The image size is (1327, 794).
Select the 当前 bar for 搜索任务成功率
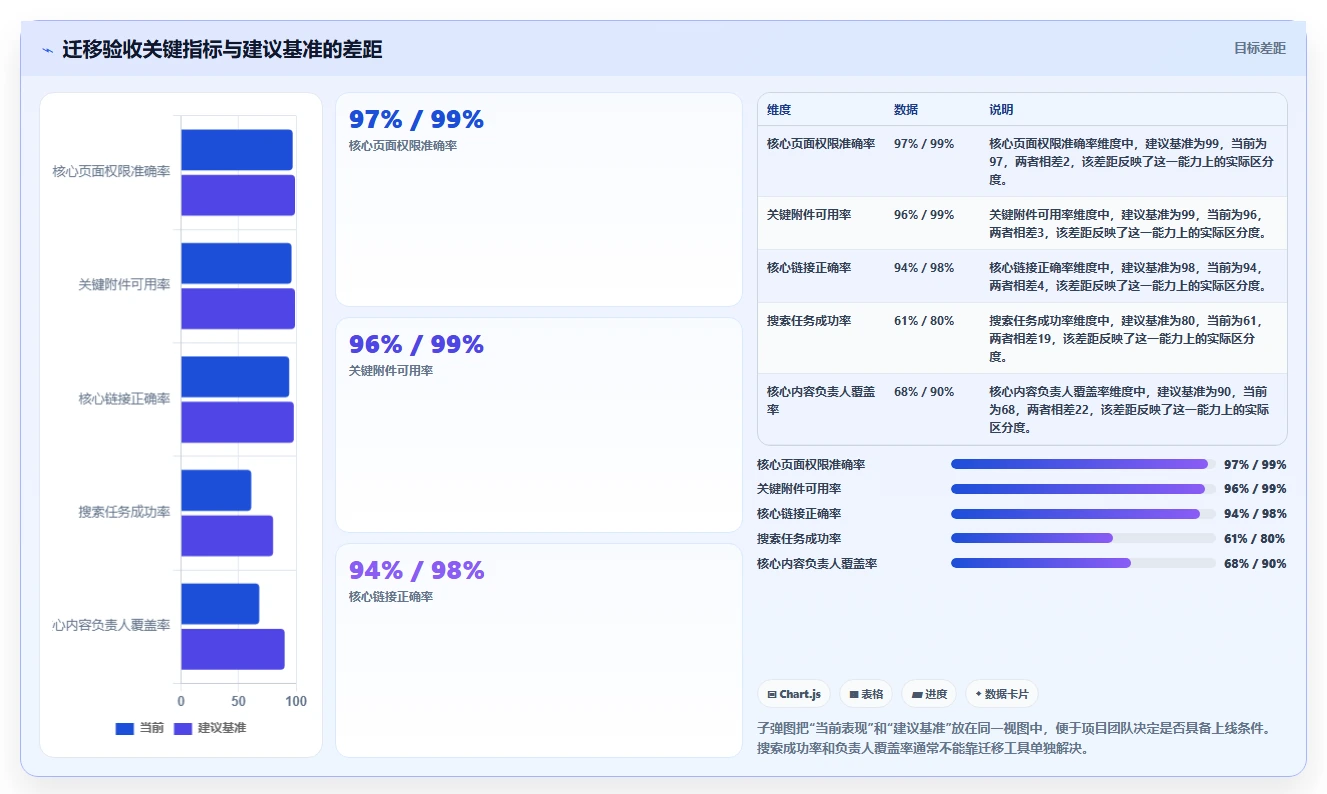click(216, 490)
